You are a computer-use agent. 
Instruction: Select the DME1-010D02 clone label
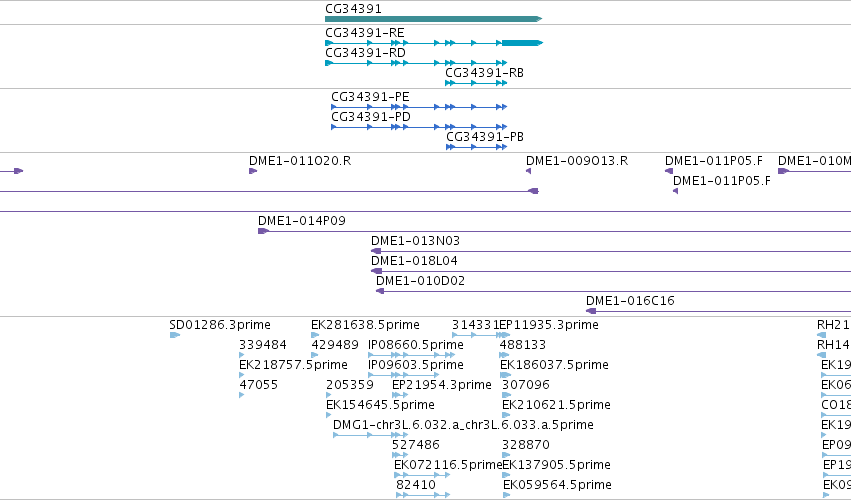[421, 281]
